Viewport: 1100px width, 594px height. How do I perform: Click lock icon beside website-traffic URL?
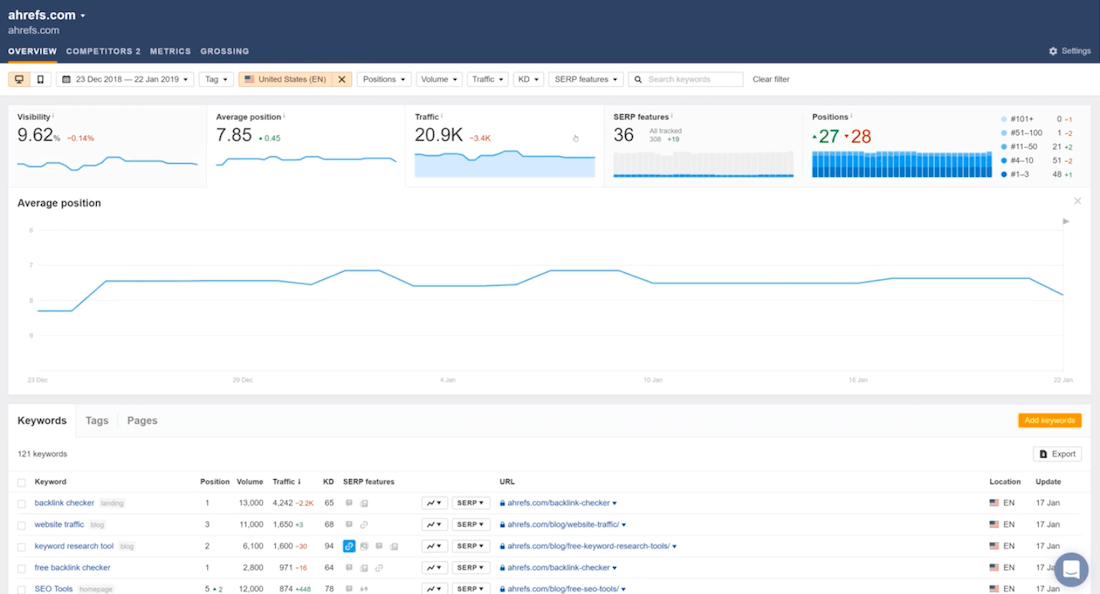(502, 525)
